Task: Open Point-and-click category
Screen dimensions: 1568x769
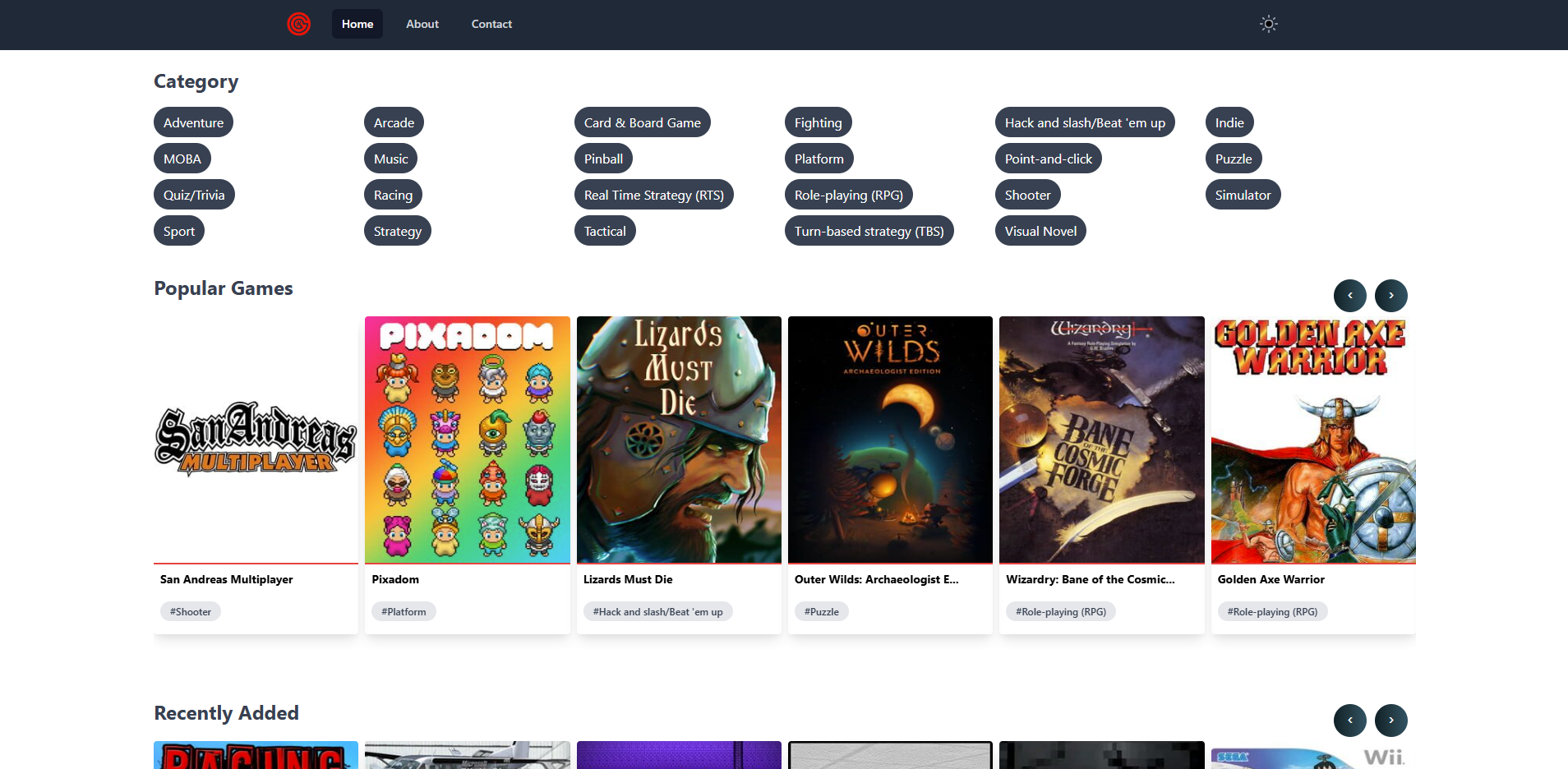Action: pyautogui.click(x=1049, y=159)
